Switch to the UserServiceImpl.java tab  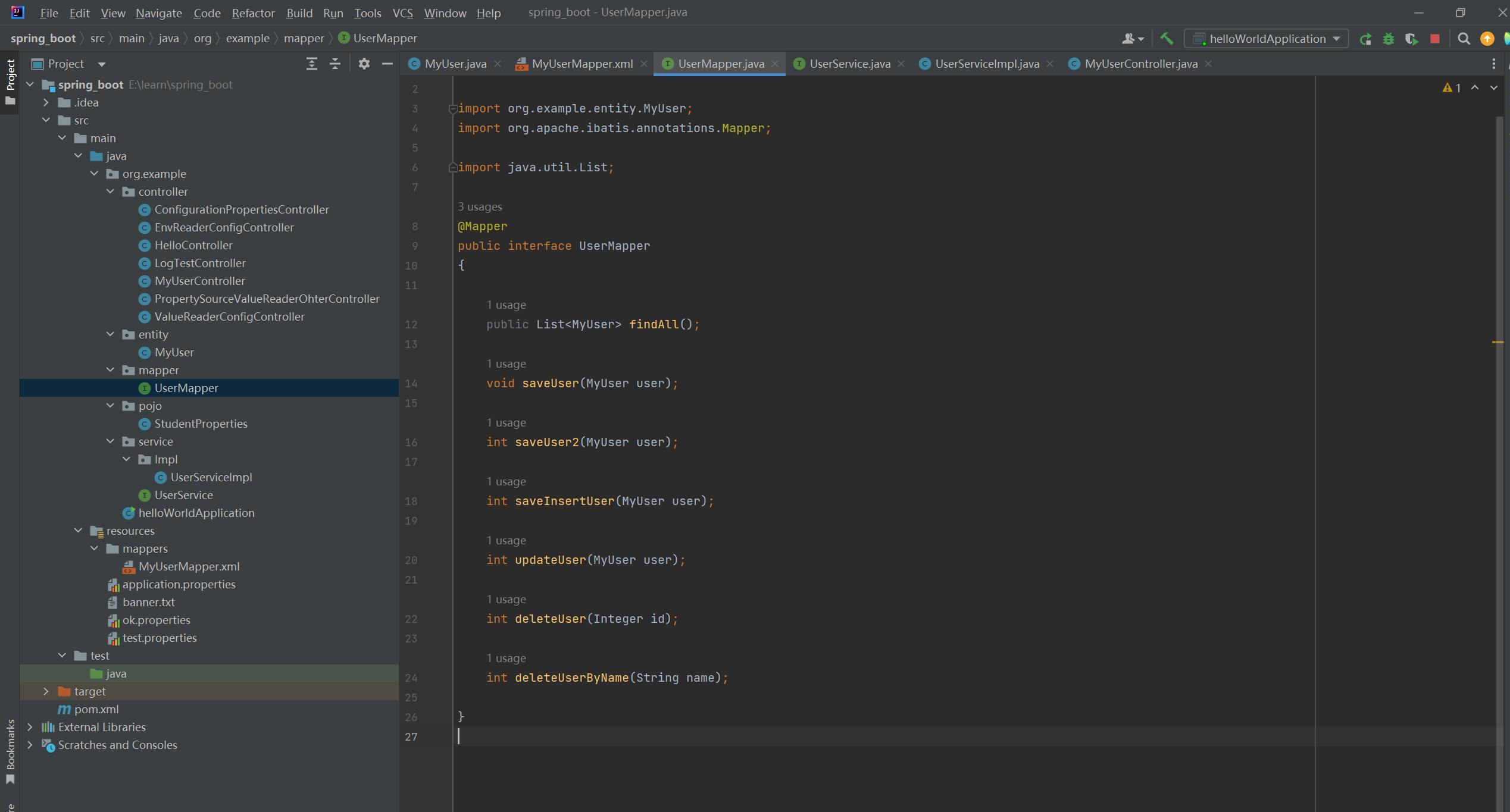[x=986, y=64]
